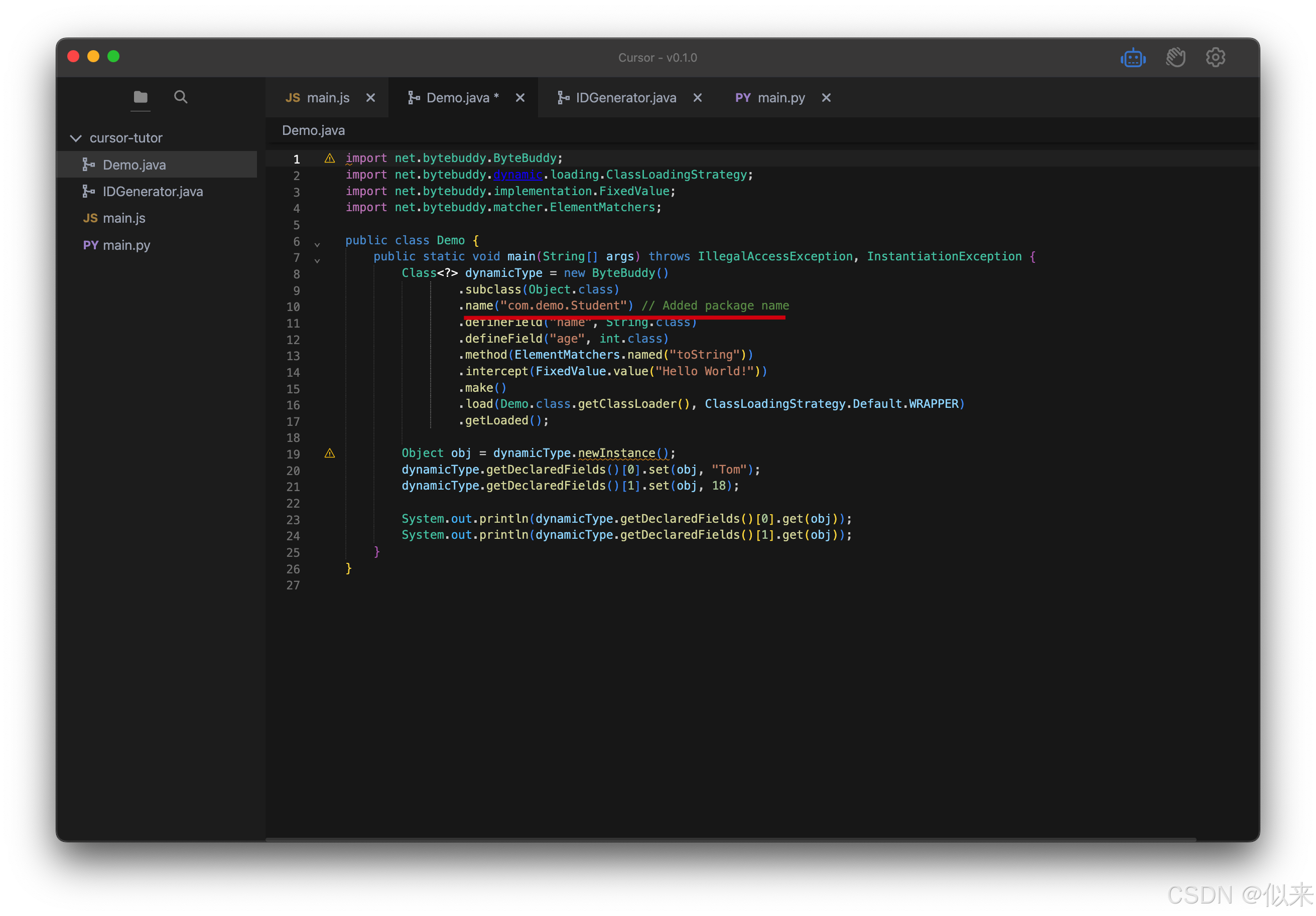
Task: Open the settings gear icon
Action: (x=1215, y=57)
